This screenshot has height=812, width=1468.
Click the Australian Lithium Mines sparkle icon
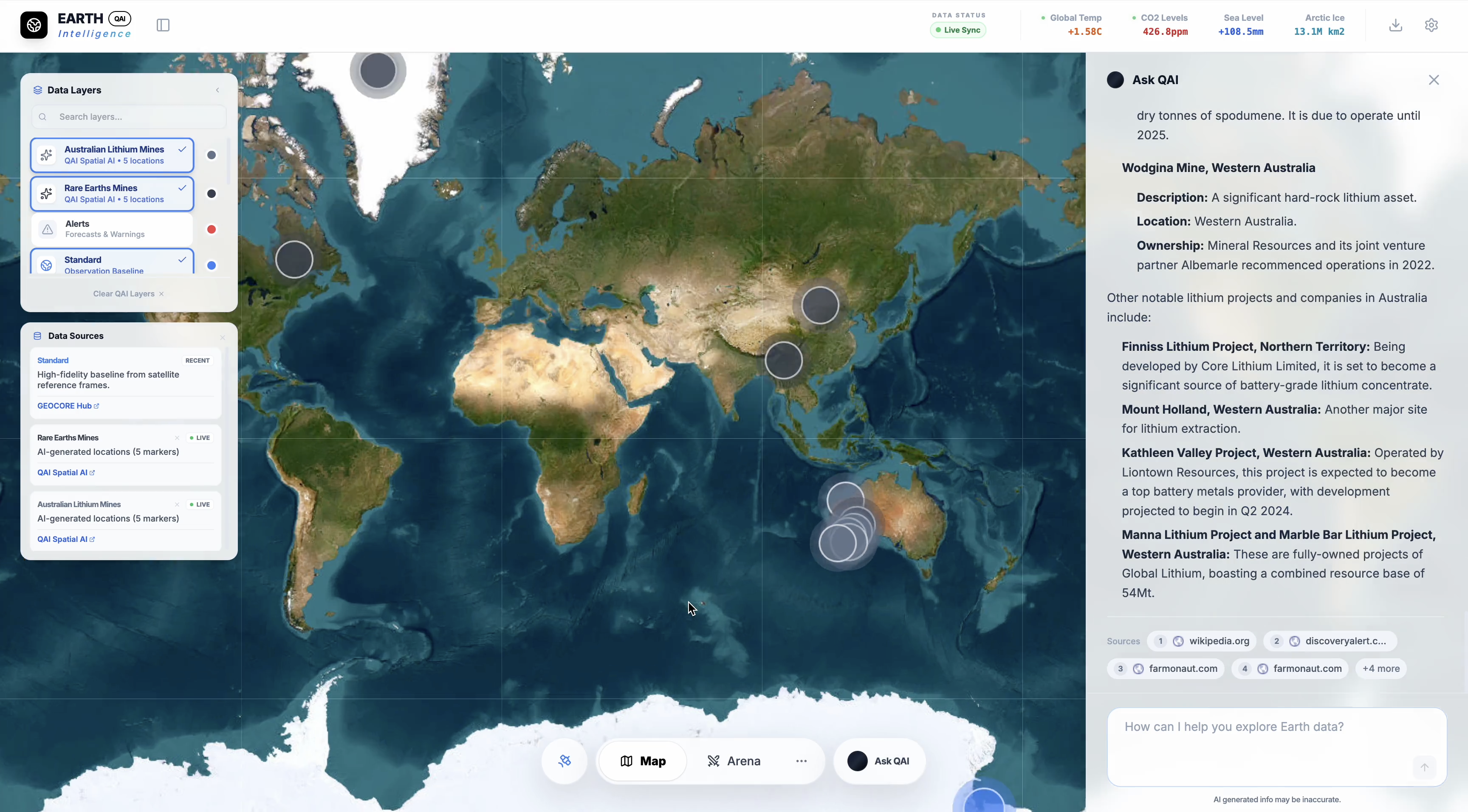click(47, 155)
